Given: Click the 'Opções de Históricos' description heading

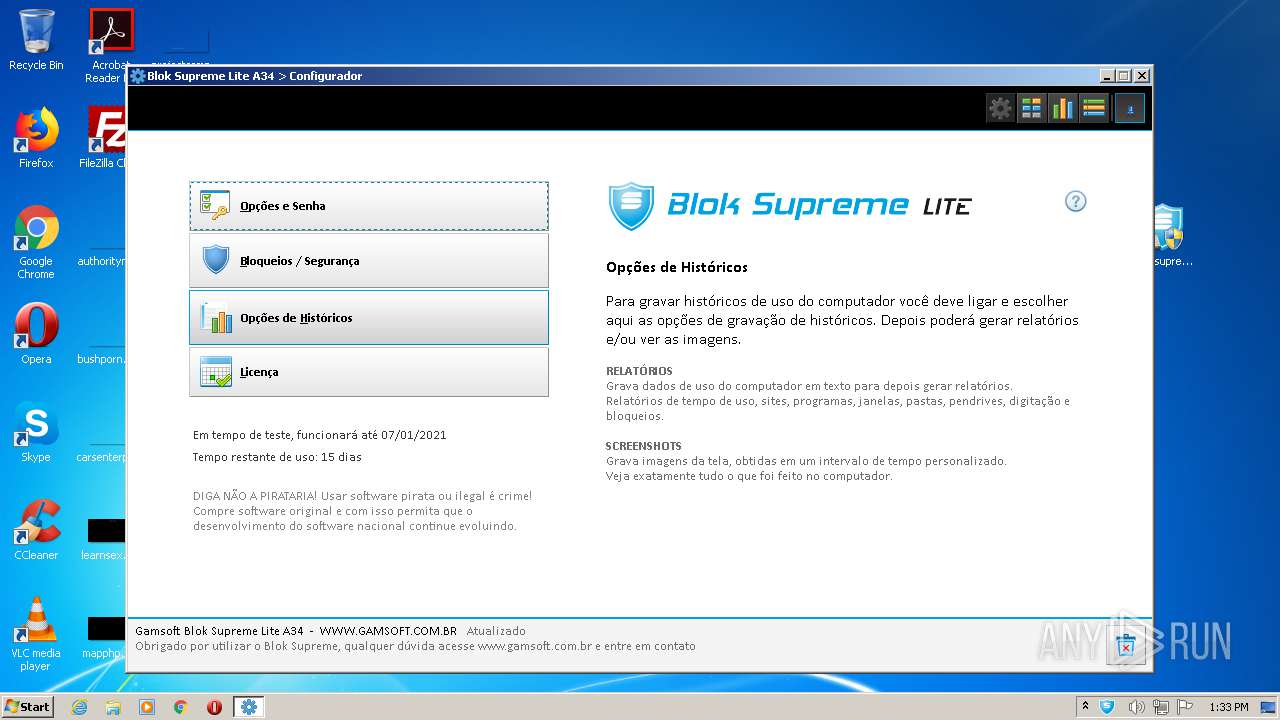Looking at the screenshot, I should pos(677,267).
